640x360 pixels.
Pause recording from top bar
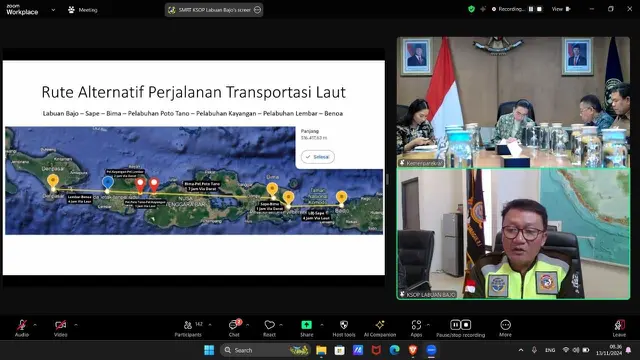point(531,9)
